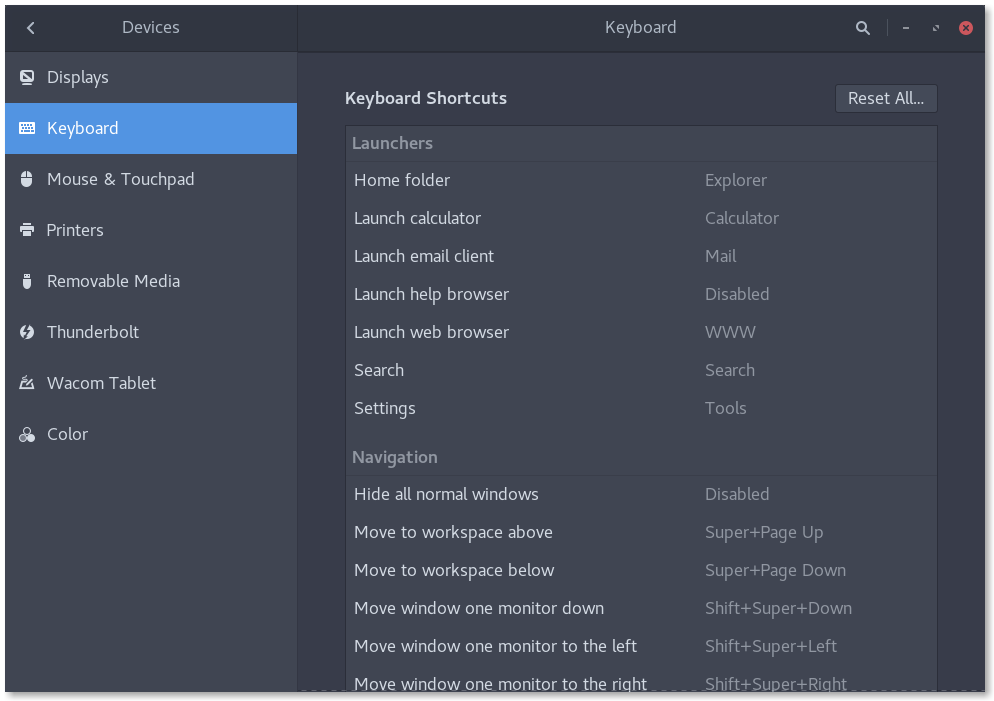
Task: Click the Wacom Tablet icon
Action: (x=27, y=383)
